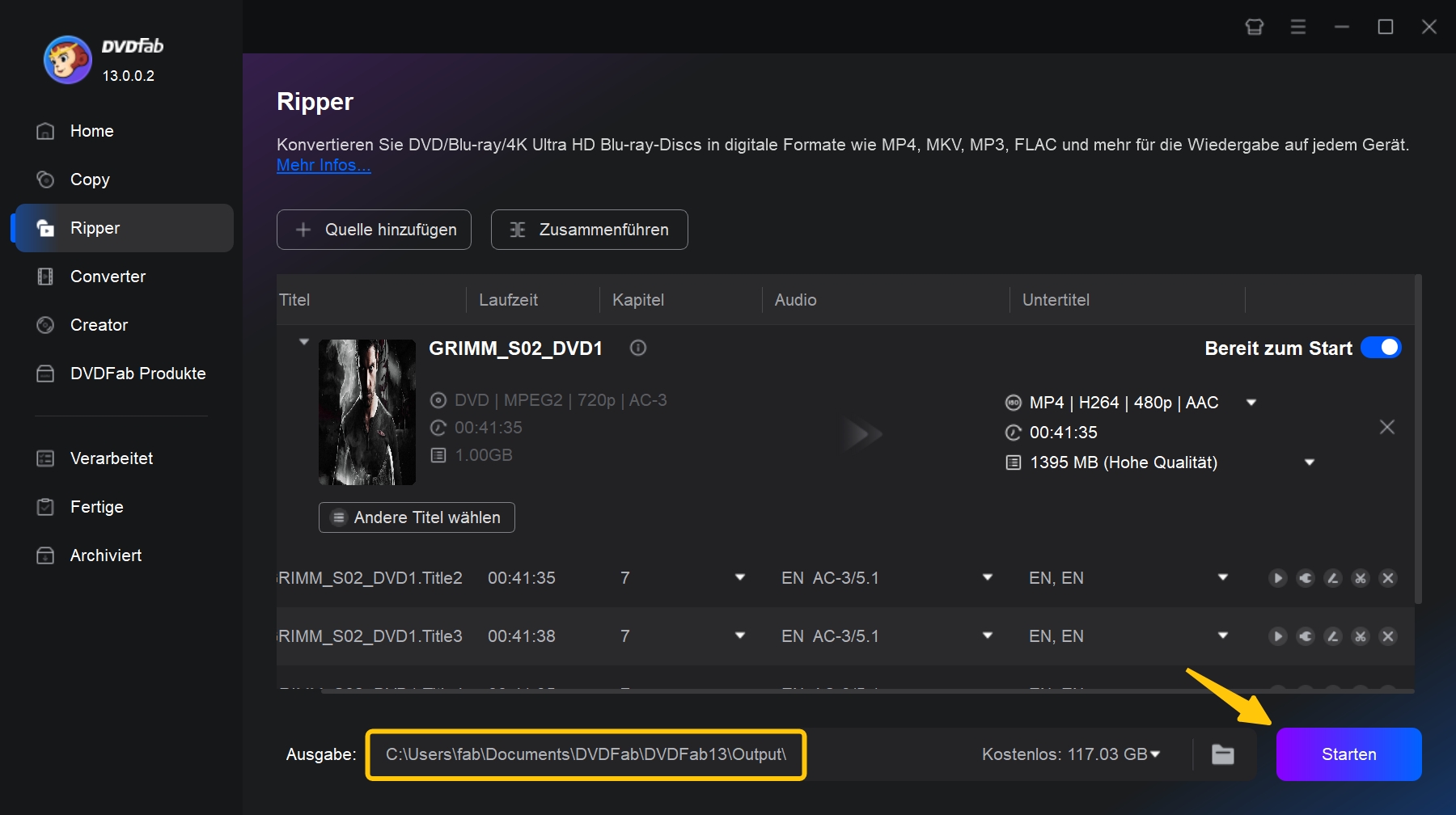
Task: Maximize the DVDFab window
Action: click(1386, 27)
